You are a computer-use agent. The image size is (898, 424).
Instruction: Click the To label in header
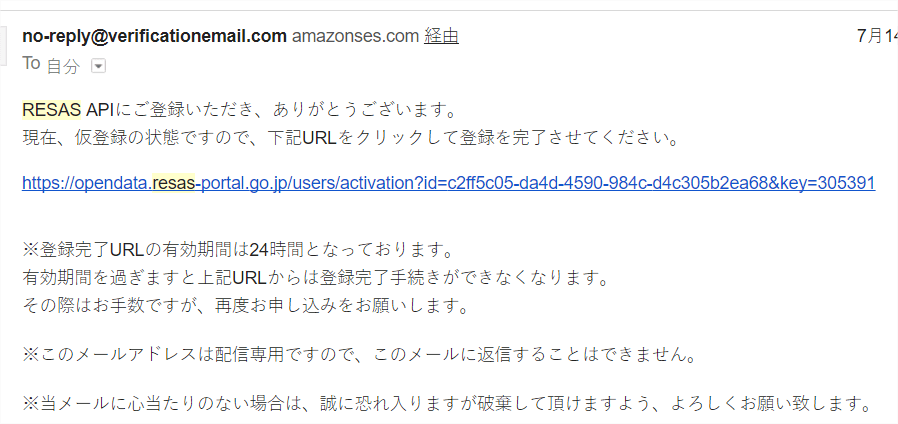(x=31, y=64)
